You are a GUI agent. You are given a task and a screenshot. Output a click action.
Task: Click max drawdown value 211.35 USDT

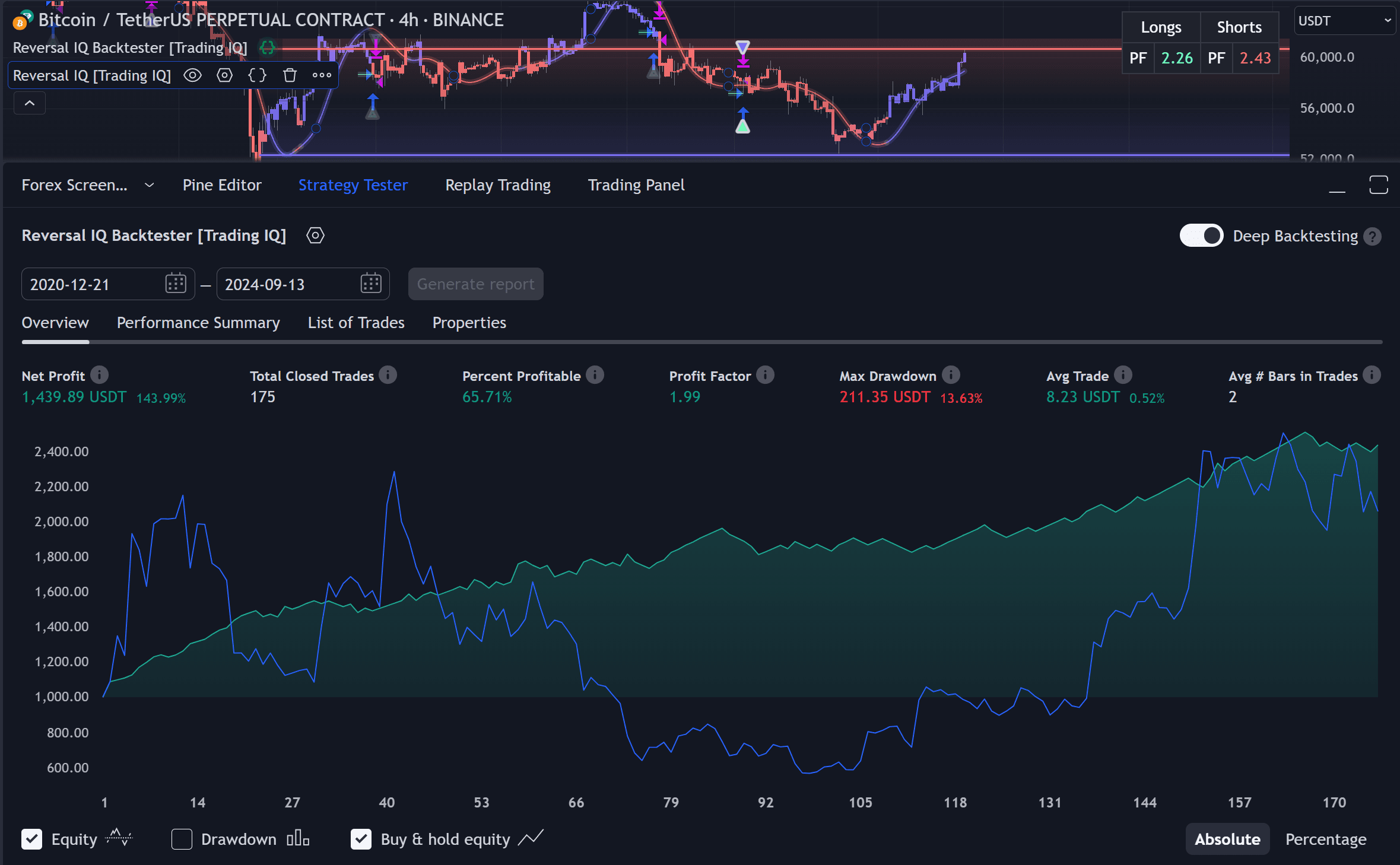(885, 397)
